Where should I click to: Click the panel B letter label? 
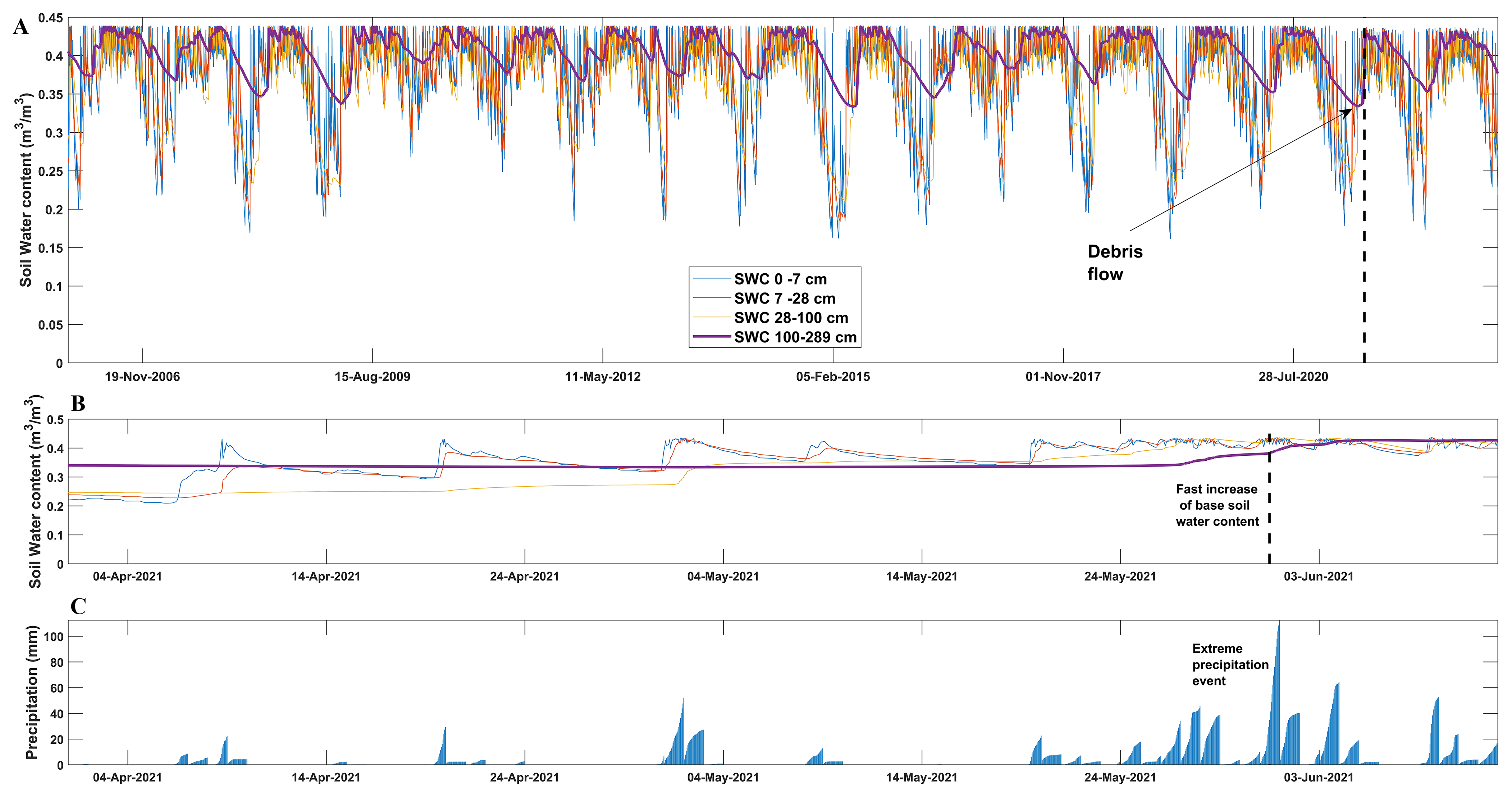pyautogui.click(x=77, y=404)
